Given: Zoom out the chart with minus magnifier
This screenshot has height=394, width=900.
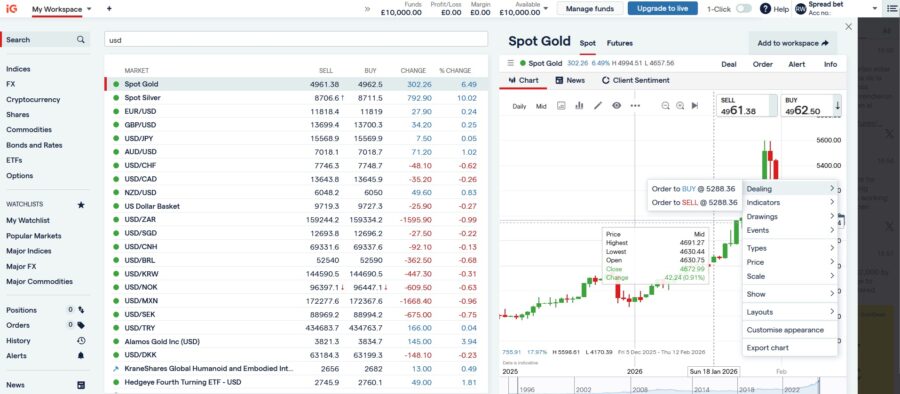Looking at the screenshot, I should click(665, 106).
